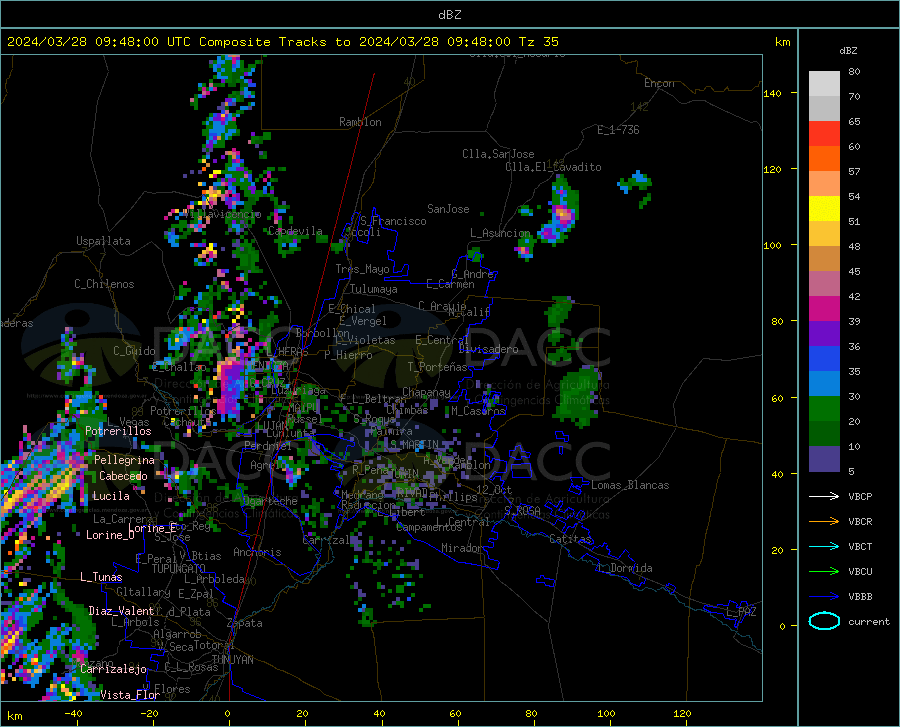The image size is (900, 727).
Task: Click the 'C_Guido' map label
Action: click(x=134, y=351)
